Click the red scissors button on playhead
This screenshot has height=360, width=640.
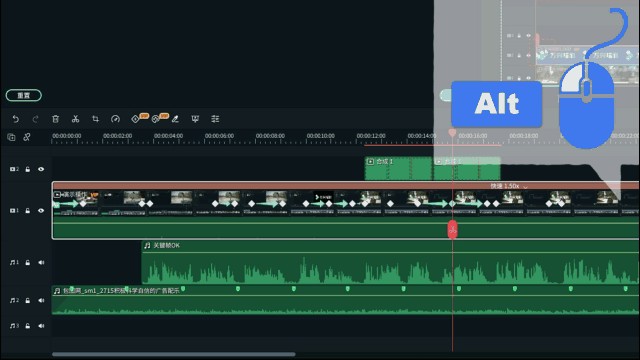tap(452, 230)
